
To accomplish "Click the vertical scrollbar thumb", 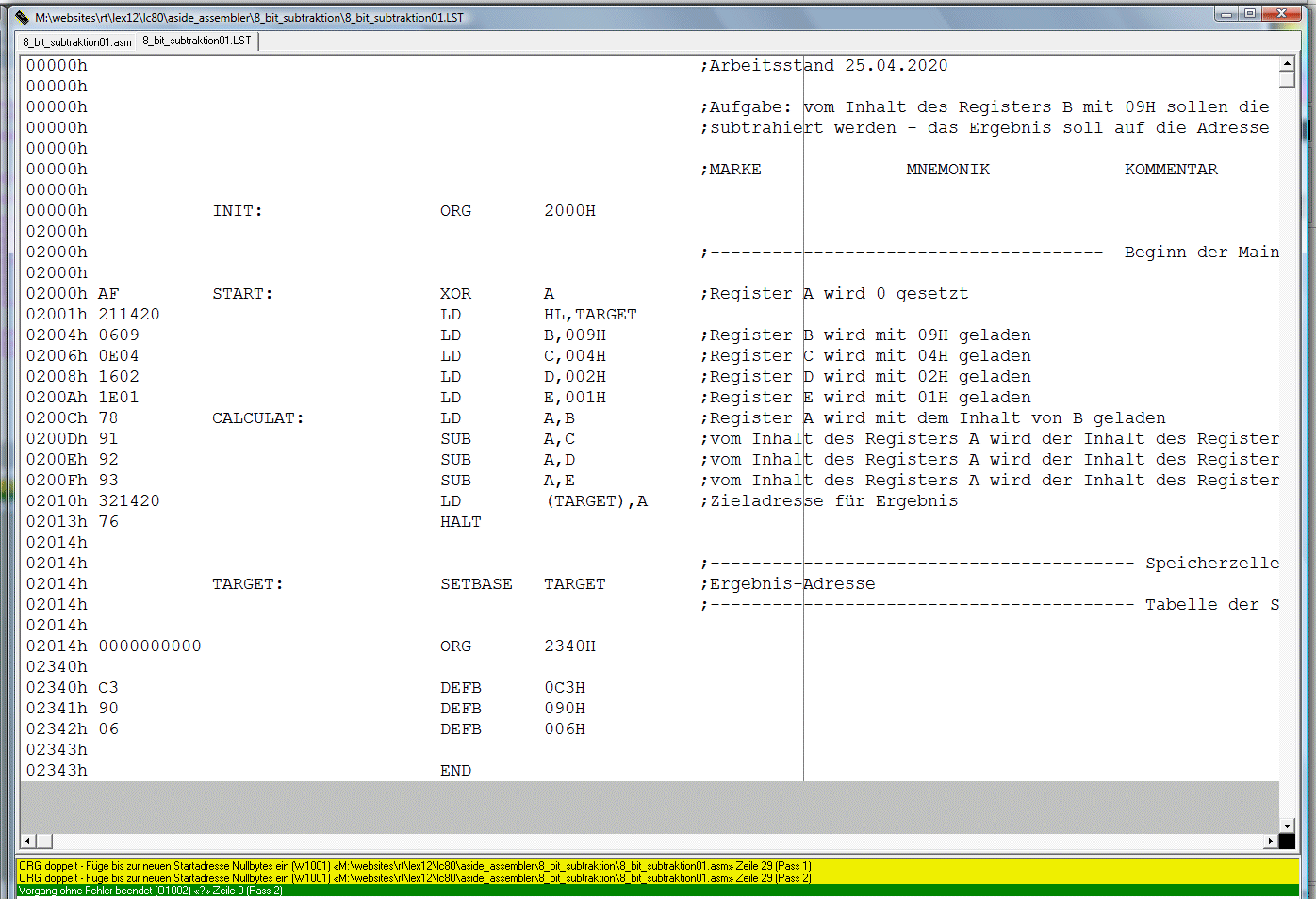I will tap(1287, 79).
